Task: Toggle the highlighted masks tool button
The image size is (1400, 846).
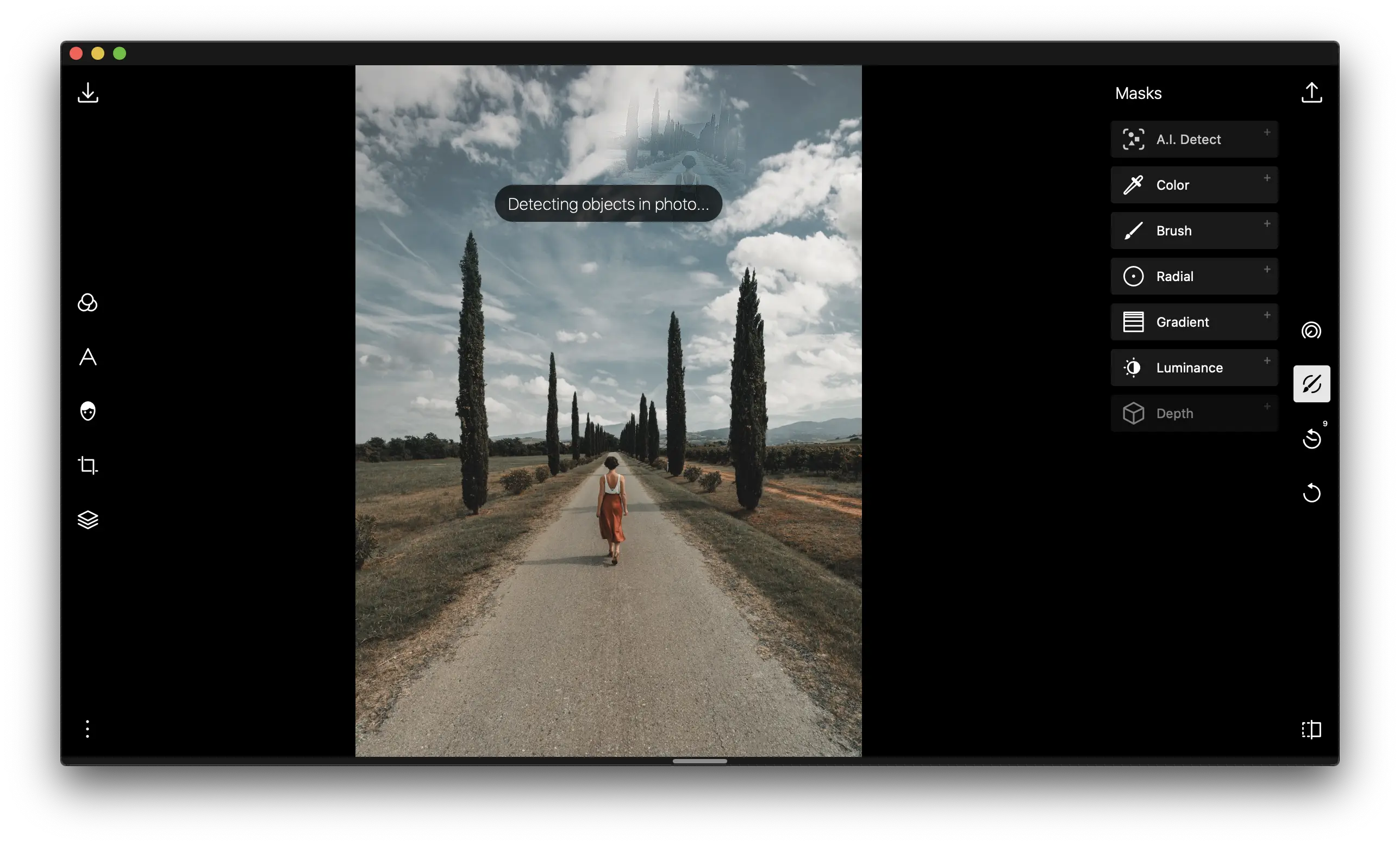Action: point(1311,384)
